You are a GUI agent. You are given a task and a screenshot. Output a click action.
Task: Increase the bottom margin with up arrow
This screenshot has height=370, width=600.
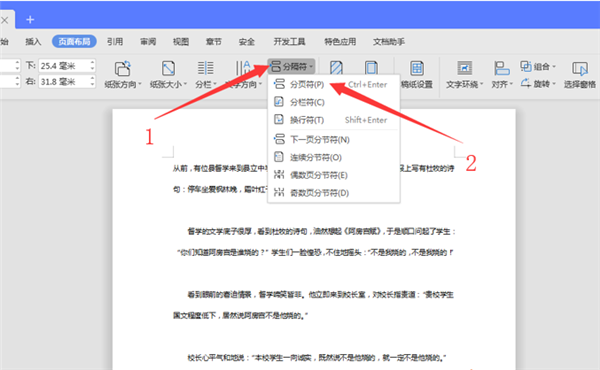coord(93,62)
